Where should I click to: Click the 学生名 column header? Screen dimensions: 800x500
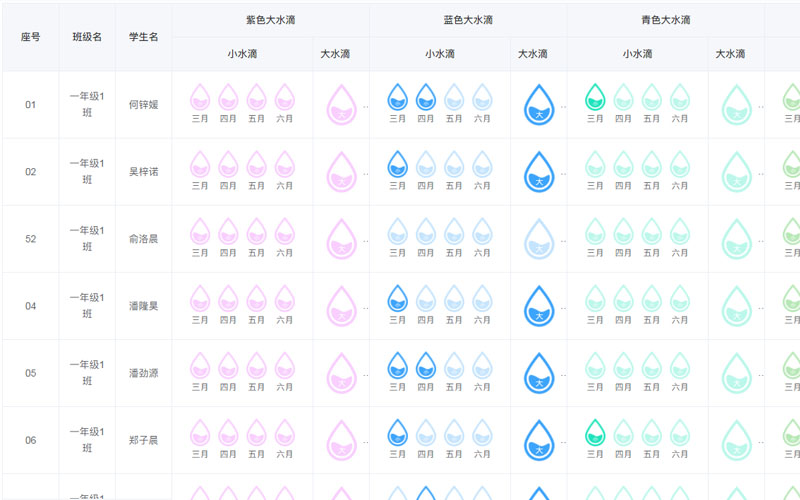click(x=144, y=37)
